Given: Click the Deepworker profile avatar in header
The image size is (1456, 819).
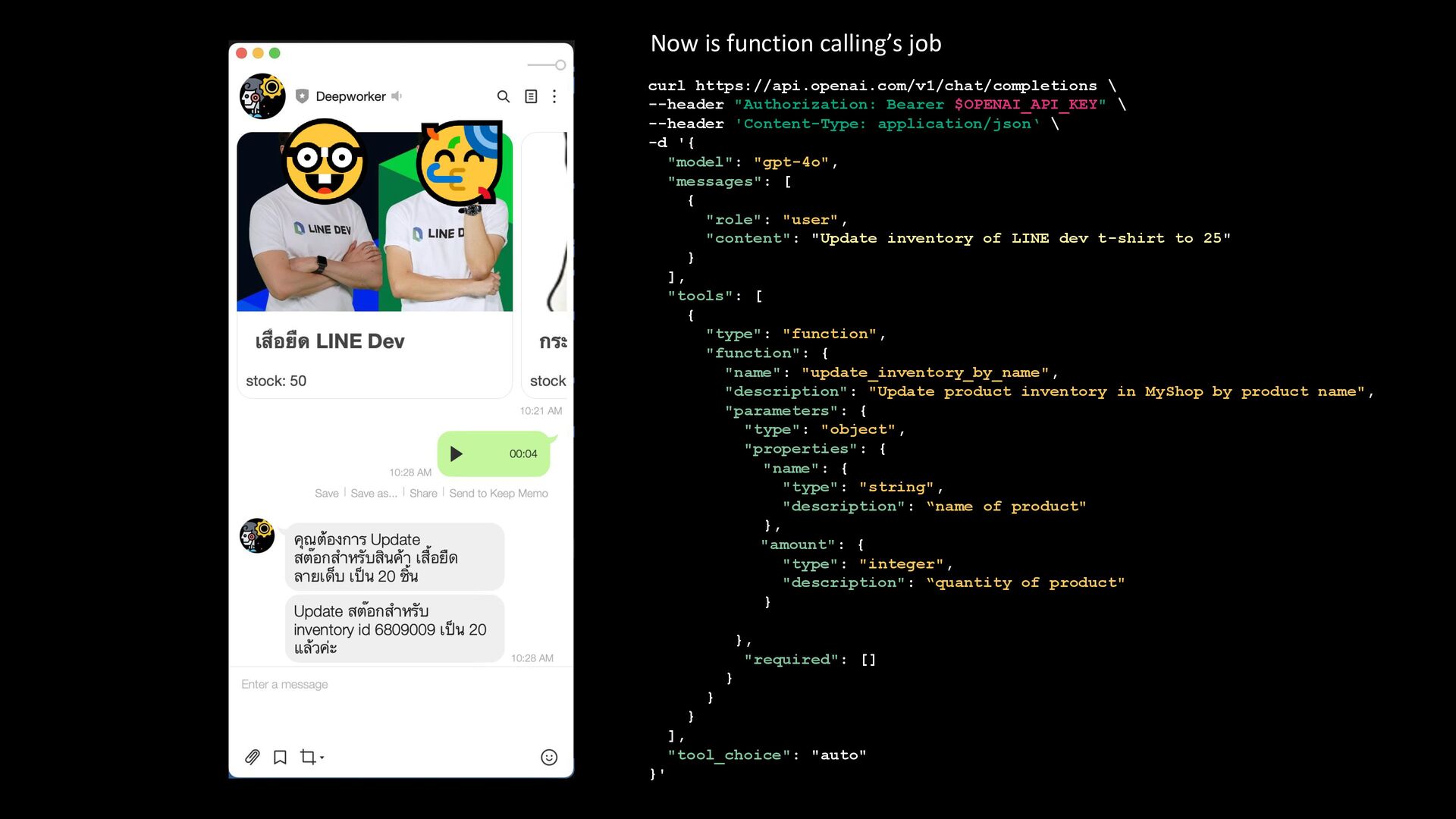Looking at the screenshot, I should (x=262, y=96).
